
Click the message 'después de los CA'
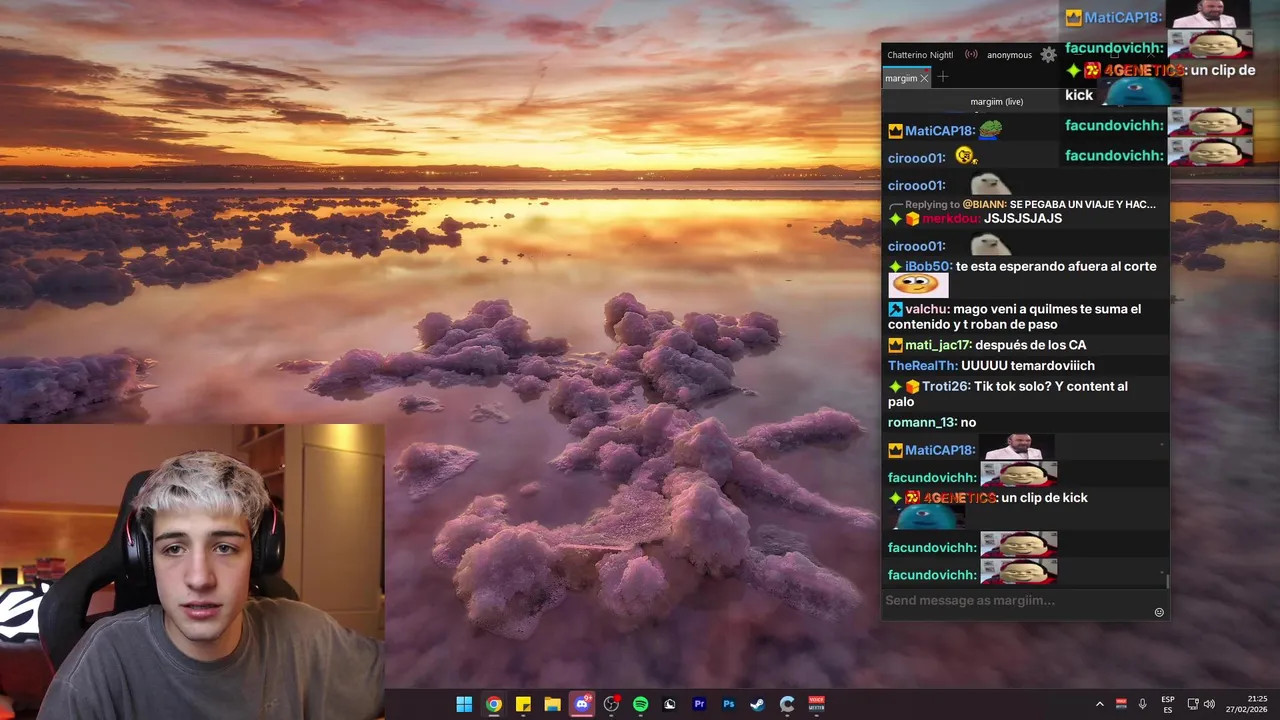tap(1031, 345)
